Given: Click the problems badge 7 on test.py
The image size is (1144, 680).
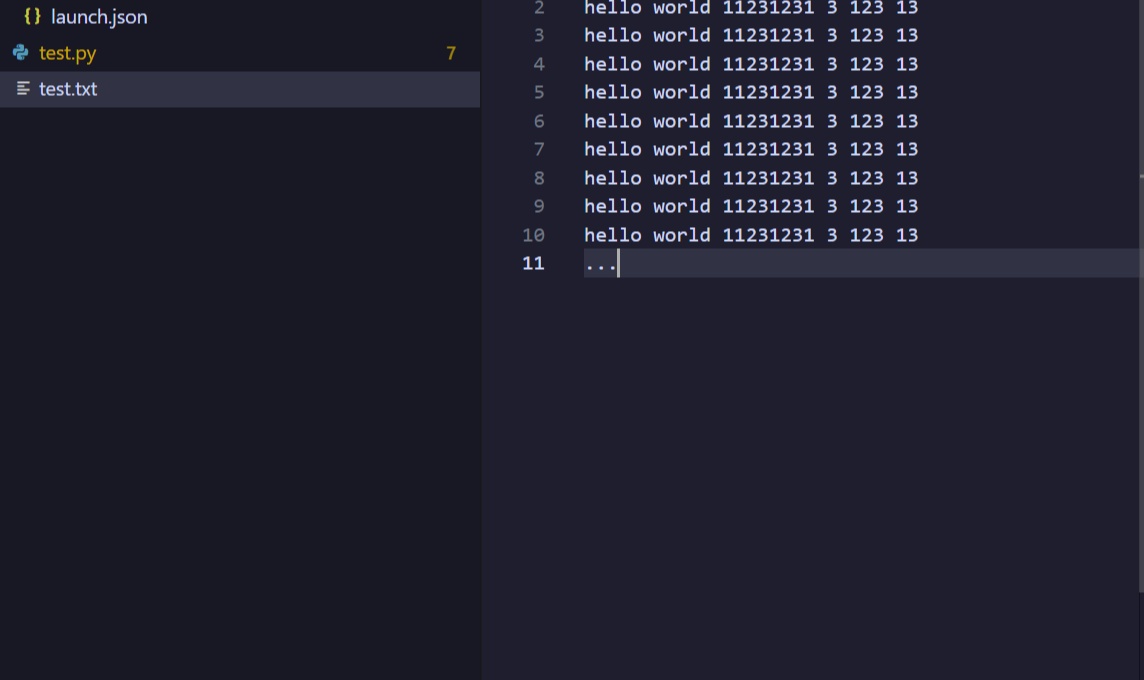Looking at the screenshot, I should coord(451,53).
